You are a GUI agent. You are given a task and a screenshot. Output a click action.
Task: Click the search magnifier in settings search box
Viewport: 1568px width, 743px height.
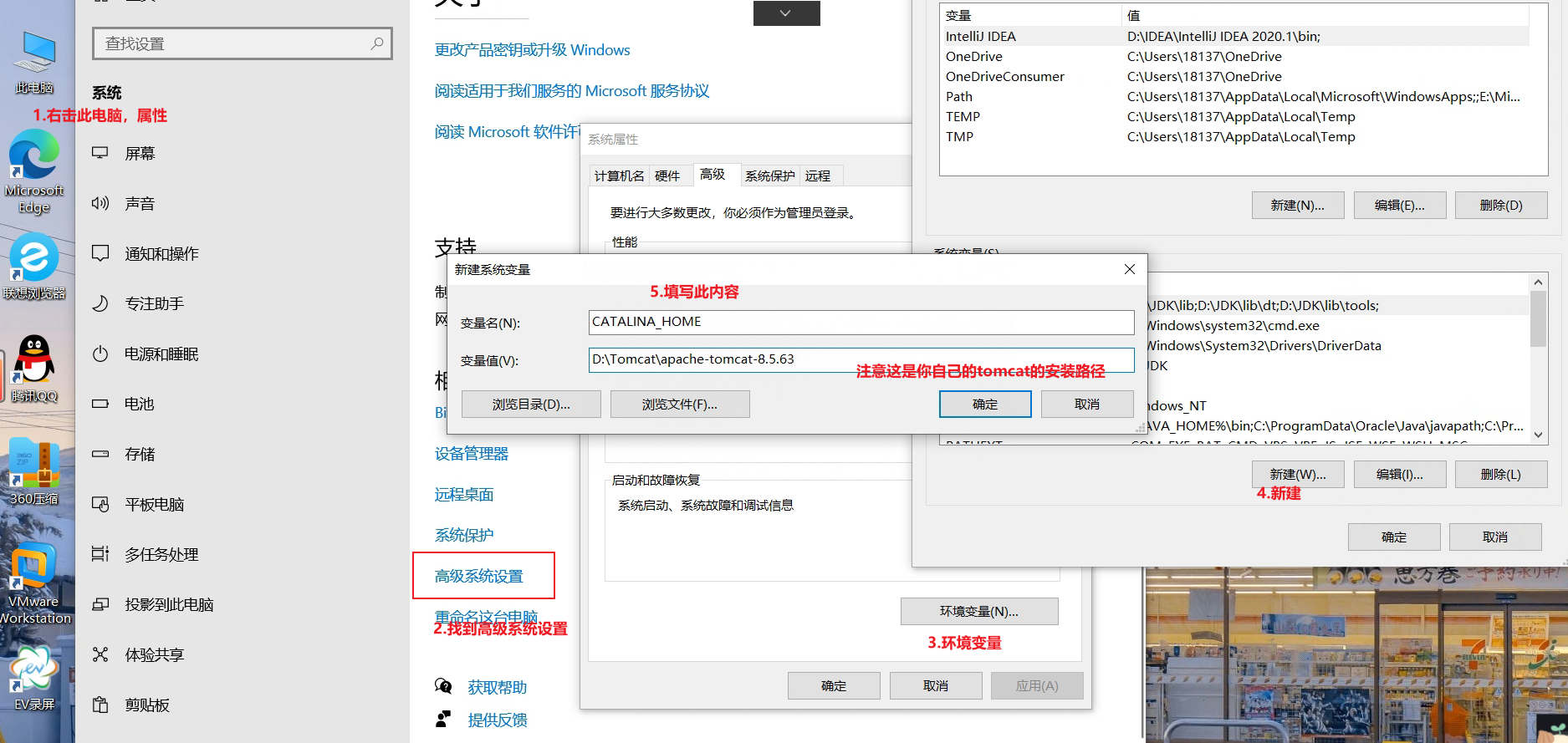(377, 43)
